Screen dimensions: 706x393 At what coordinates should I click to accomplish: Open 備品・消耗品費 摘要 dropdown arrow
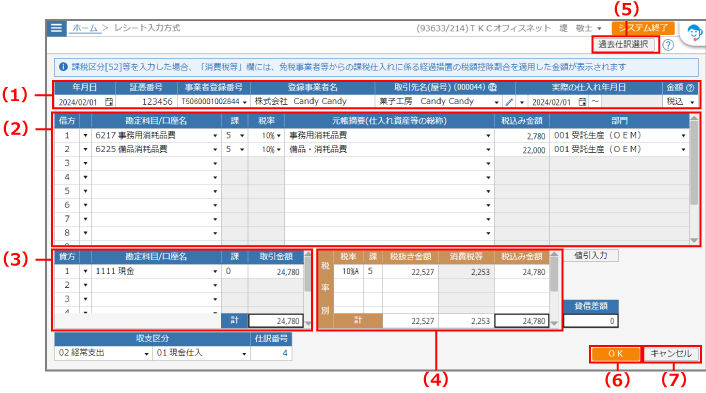488,149
